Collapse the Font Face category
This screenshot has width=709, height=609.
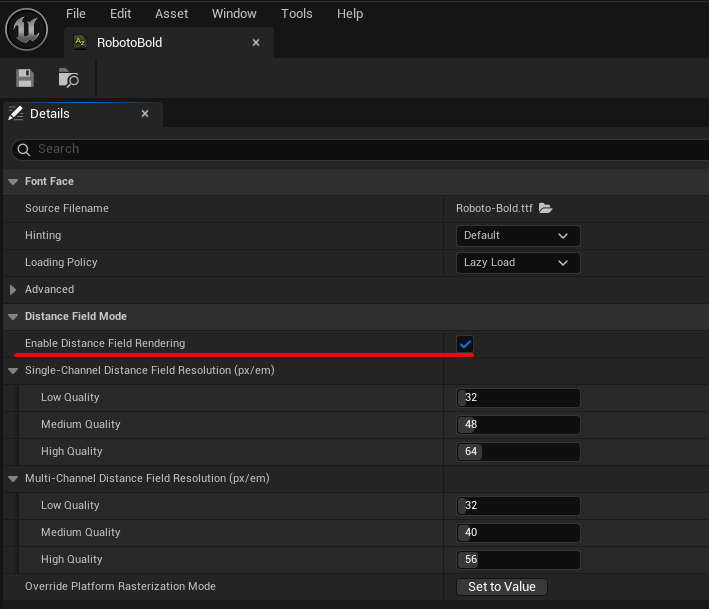pos(13,182)
